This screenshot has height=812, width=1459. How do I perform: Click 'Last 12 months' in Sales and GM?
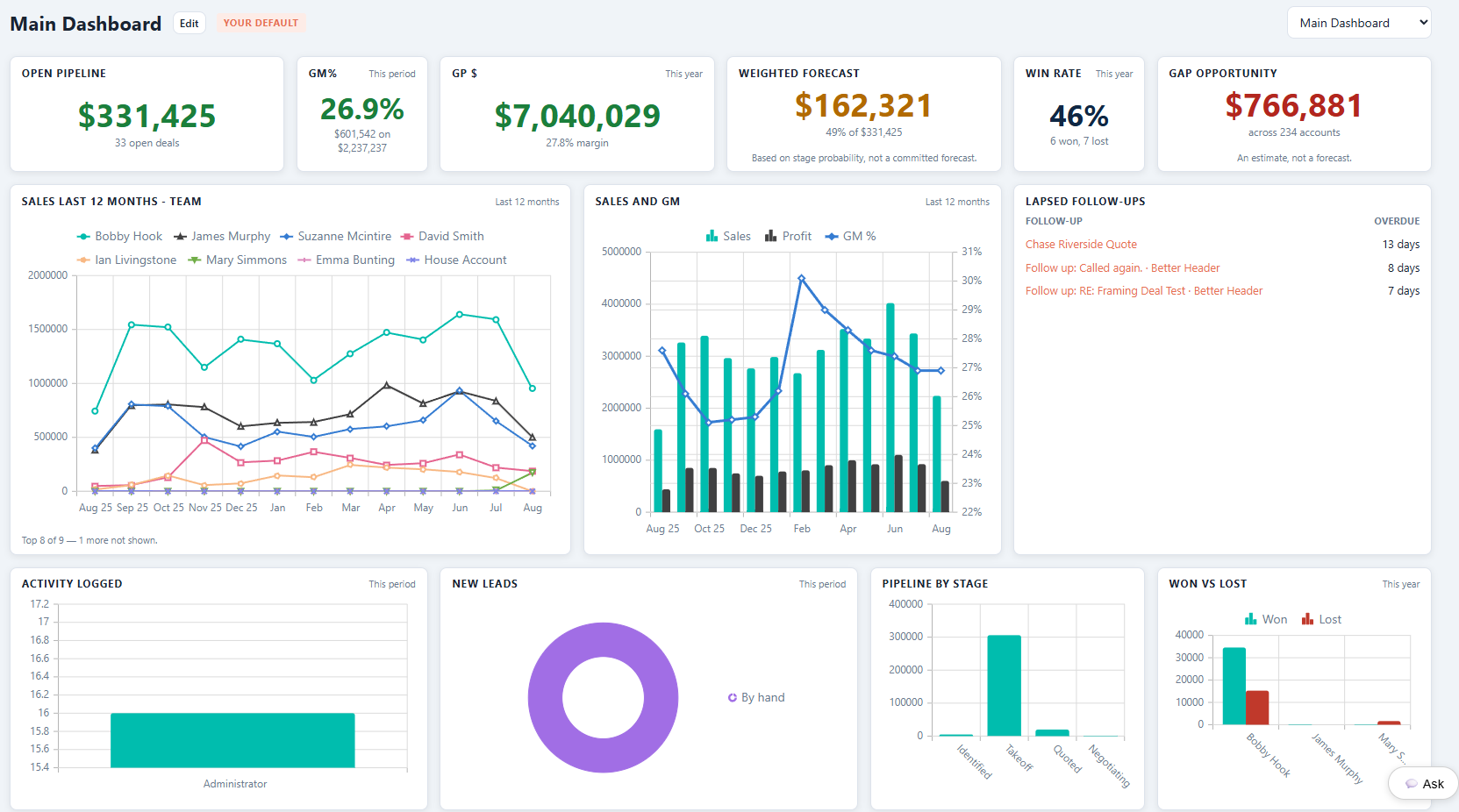[x=957, y=202]
